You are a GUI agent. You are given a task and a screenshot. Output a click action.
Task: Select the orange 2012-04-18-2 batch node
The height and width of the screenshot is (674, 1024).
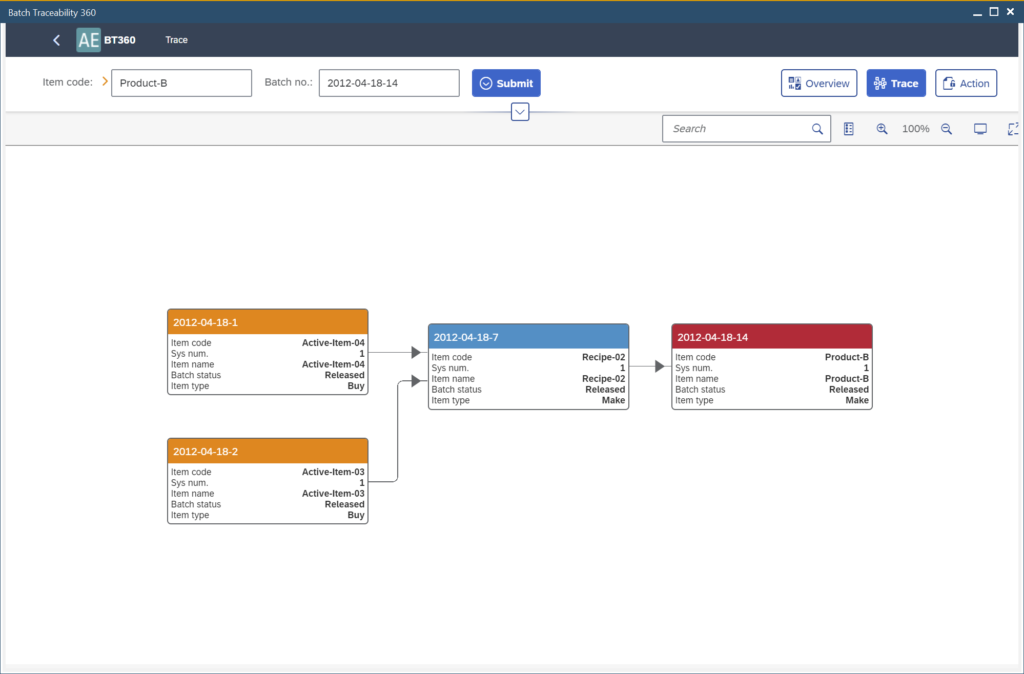tap(267, 451)
